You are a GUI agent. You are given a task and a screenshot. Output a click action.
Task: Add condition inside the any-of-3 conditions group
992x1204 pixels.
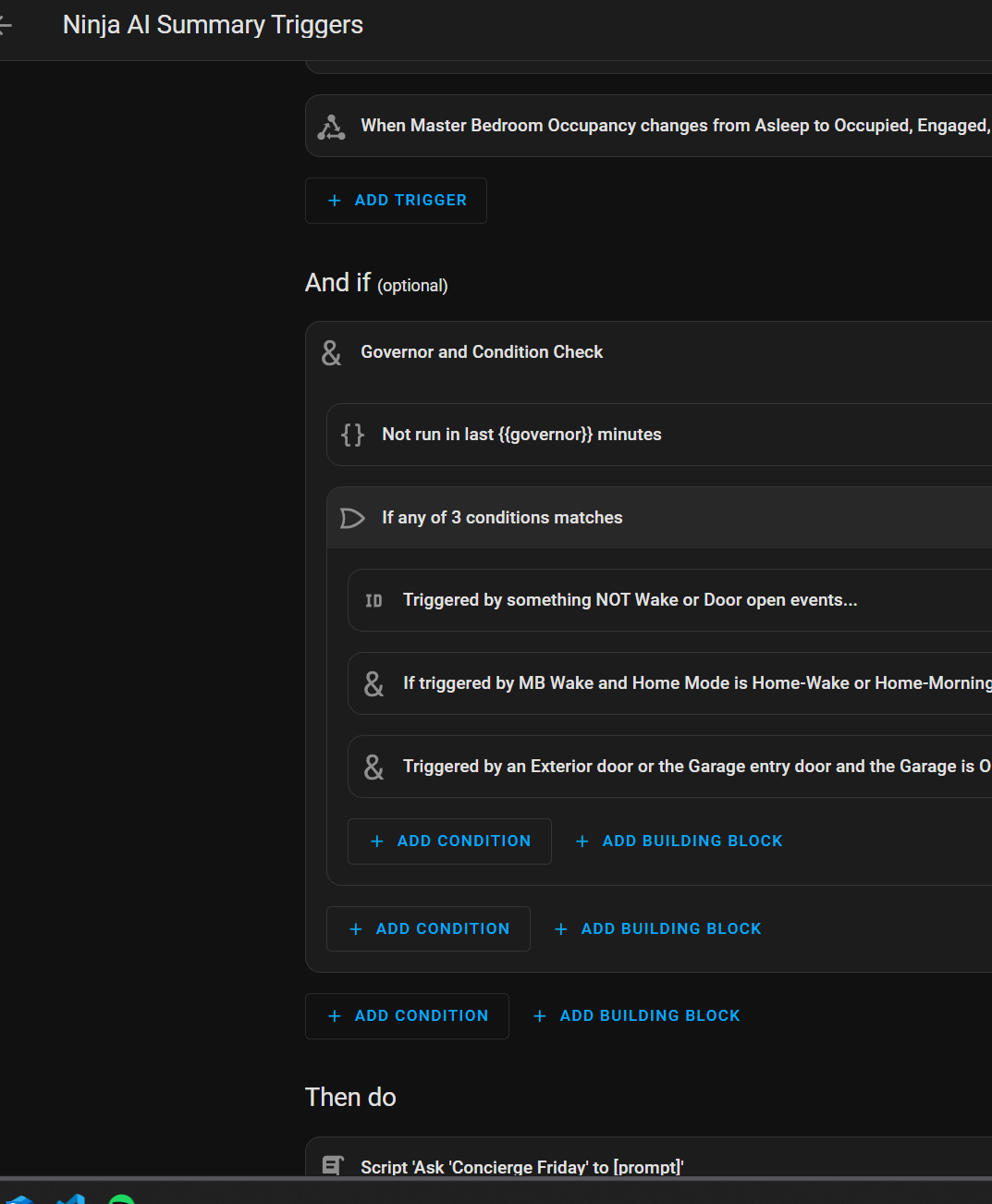click(450, 842)
